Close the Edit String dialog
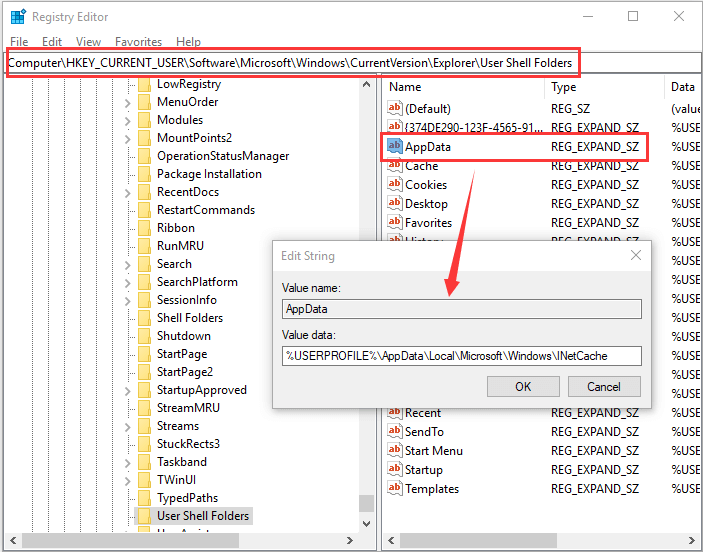Viewport: 703px width, 552px height. pos(636,256)
